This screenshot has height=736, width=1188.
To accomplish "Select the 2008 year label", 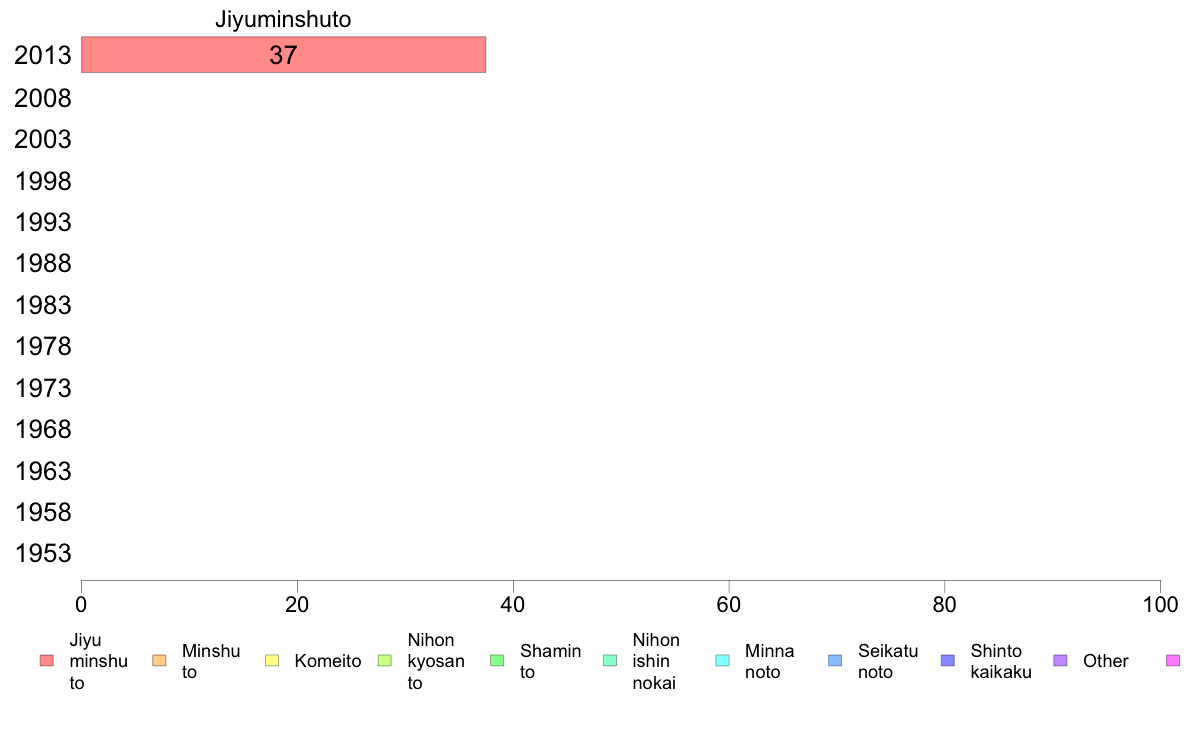I will pyautogui.click(x=43, y=98).
